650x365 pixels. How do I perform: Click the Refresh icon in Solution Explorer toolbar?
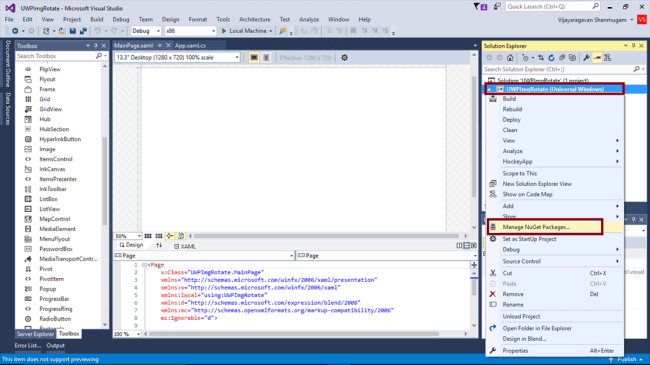[551, 58]
